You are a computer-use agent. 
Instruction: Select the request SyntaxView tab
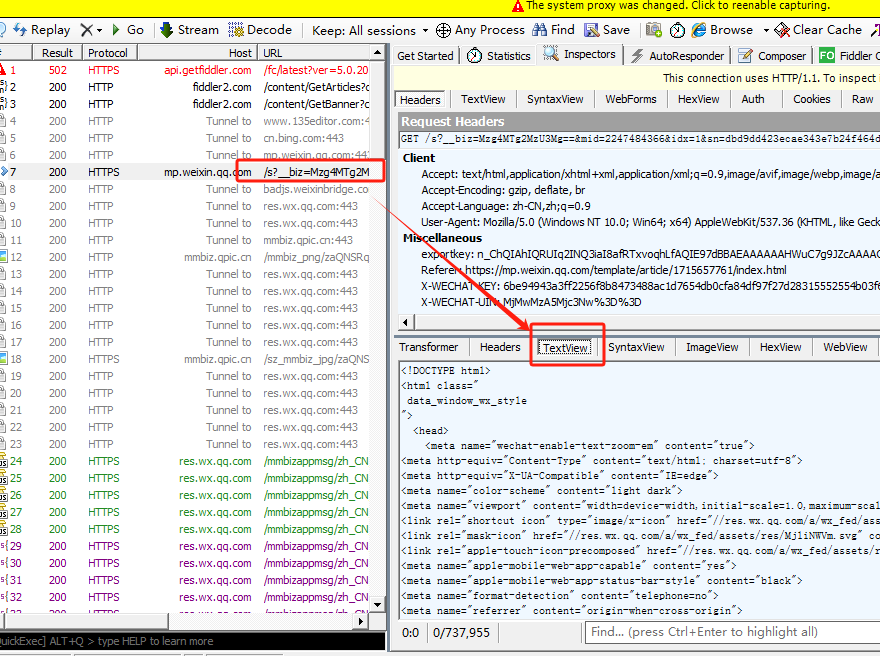[555, 99]
